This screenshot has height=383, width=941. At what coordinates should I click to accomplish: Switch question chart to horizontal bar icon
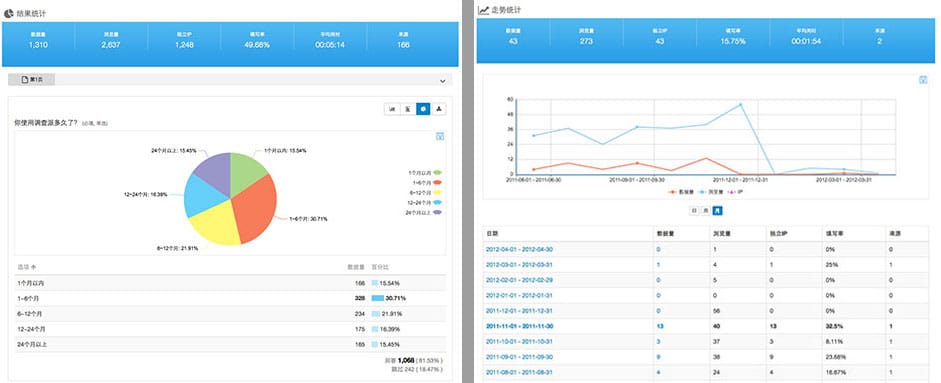point(408,109)
